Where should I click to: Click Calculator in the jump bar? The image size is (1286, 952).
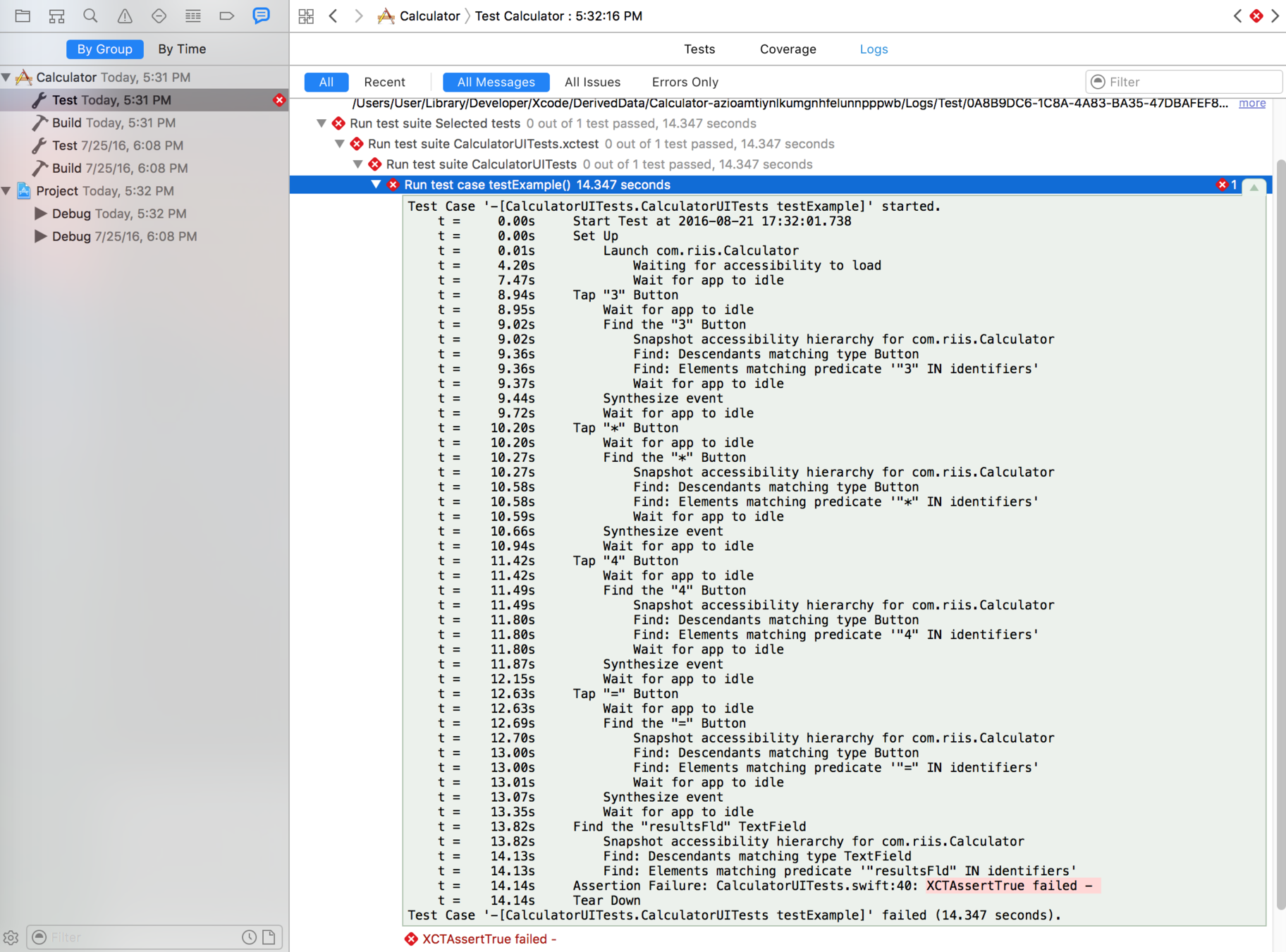[429, 16]
